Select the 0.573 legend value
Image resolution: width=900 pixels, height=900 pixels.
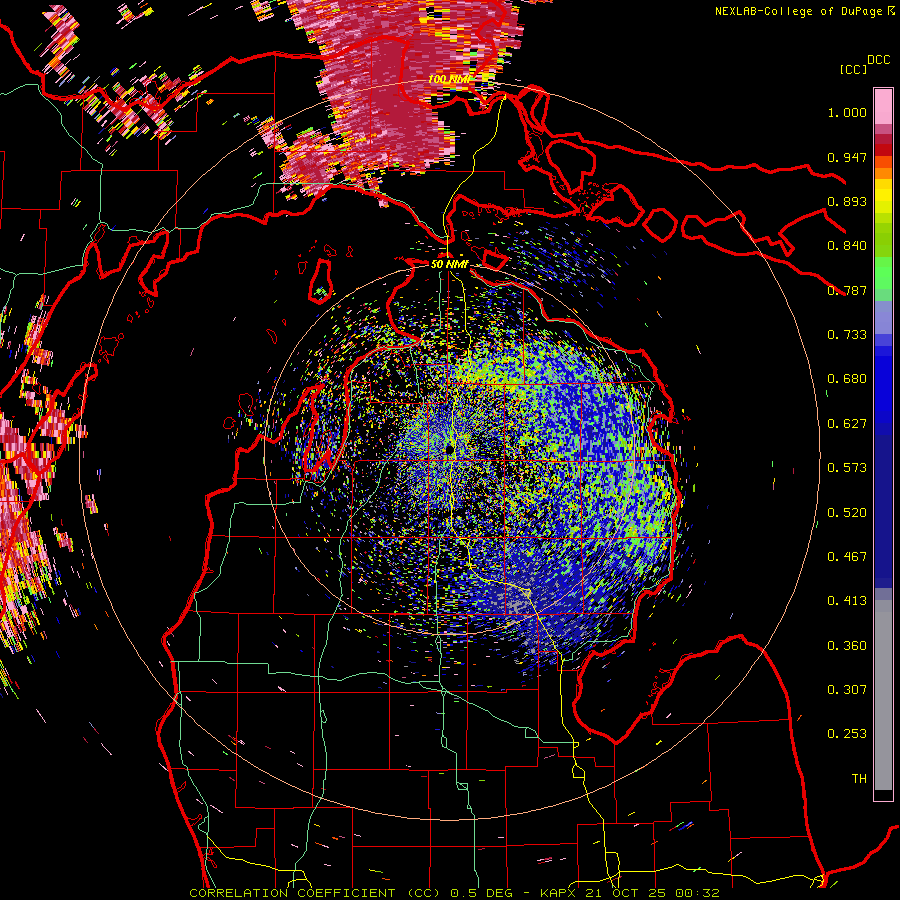[847, 468]
